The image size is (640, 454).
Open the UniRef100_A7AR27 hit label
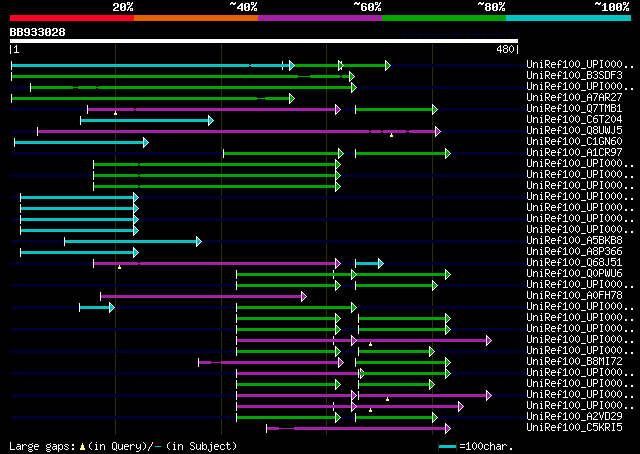click(x=574, y=98)
